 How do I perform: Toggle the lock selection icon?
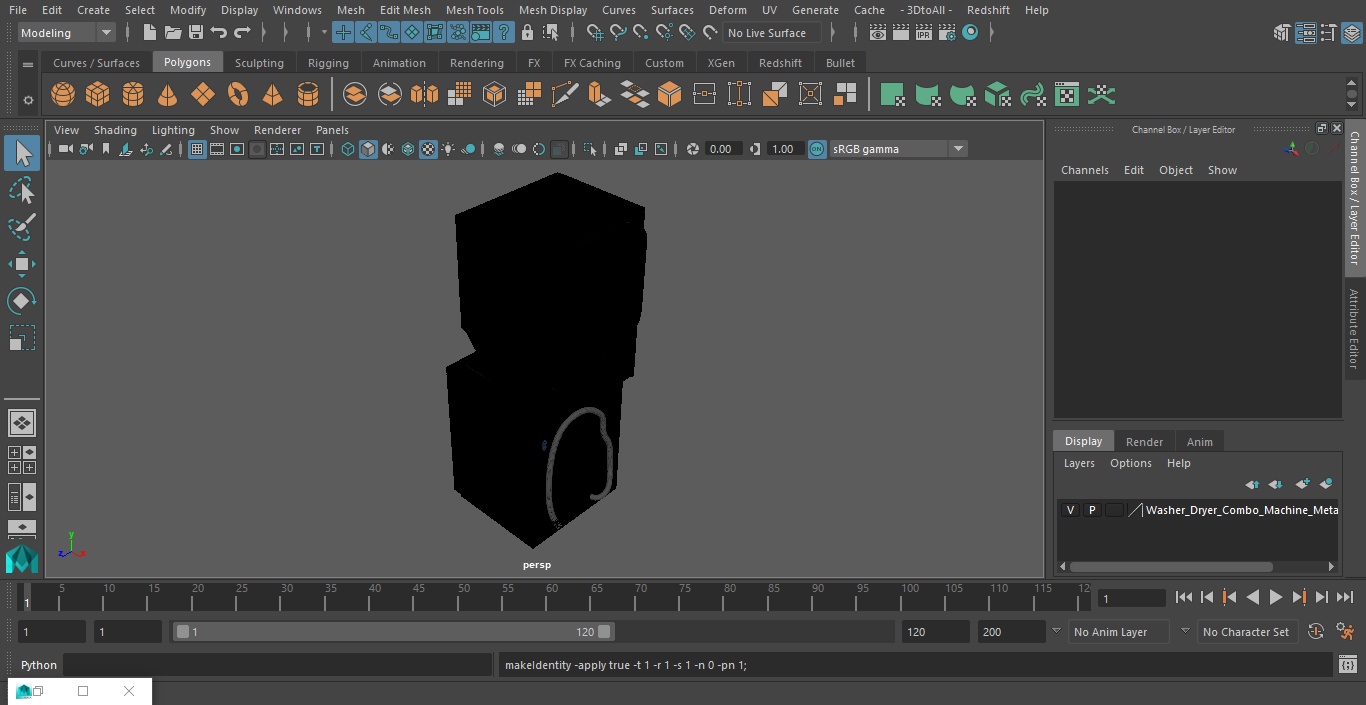[x=527, y=33]
